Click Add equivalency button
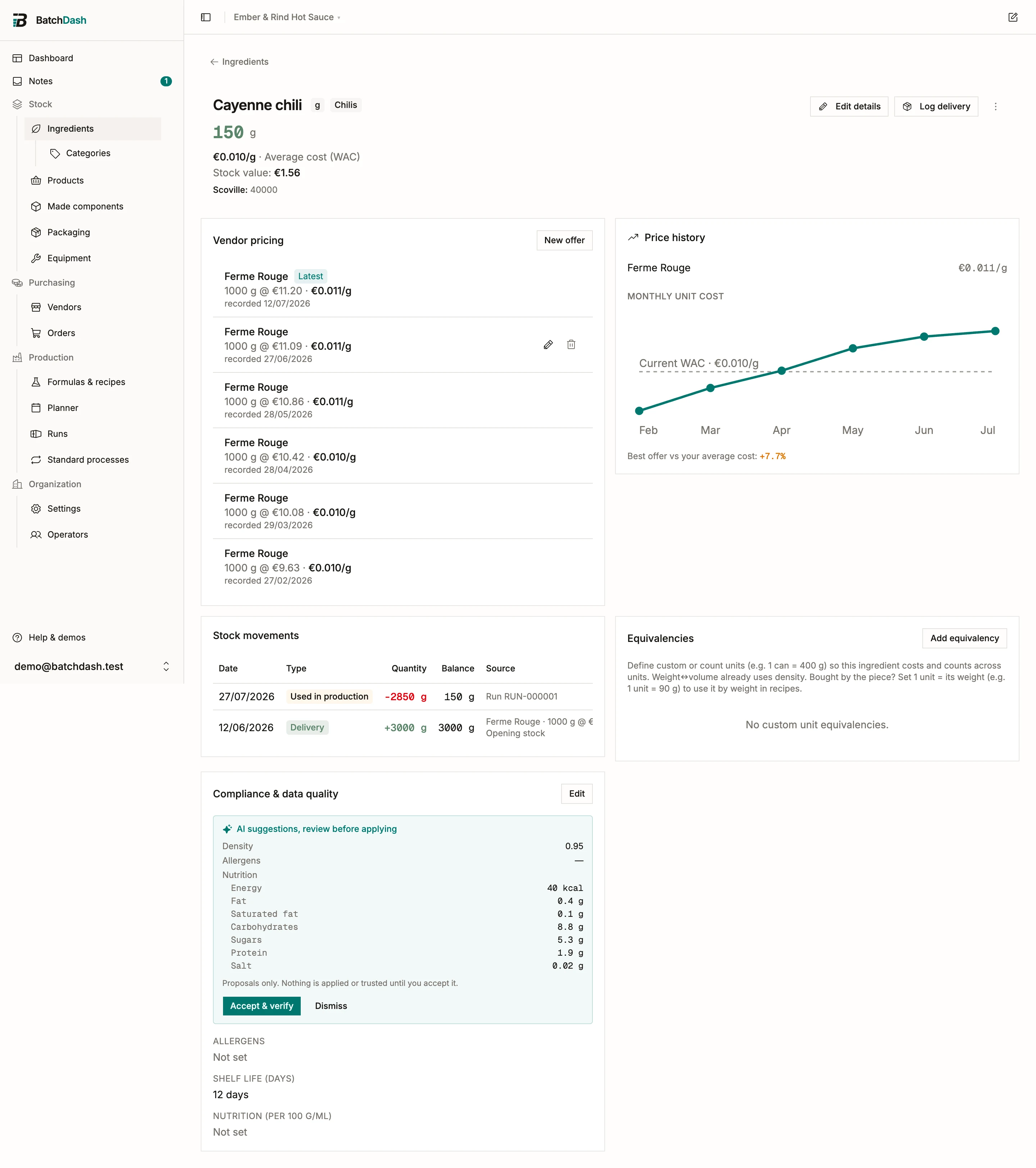The image size is (1036, 1168). pyautogui.click(x=965, y=638)
